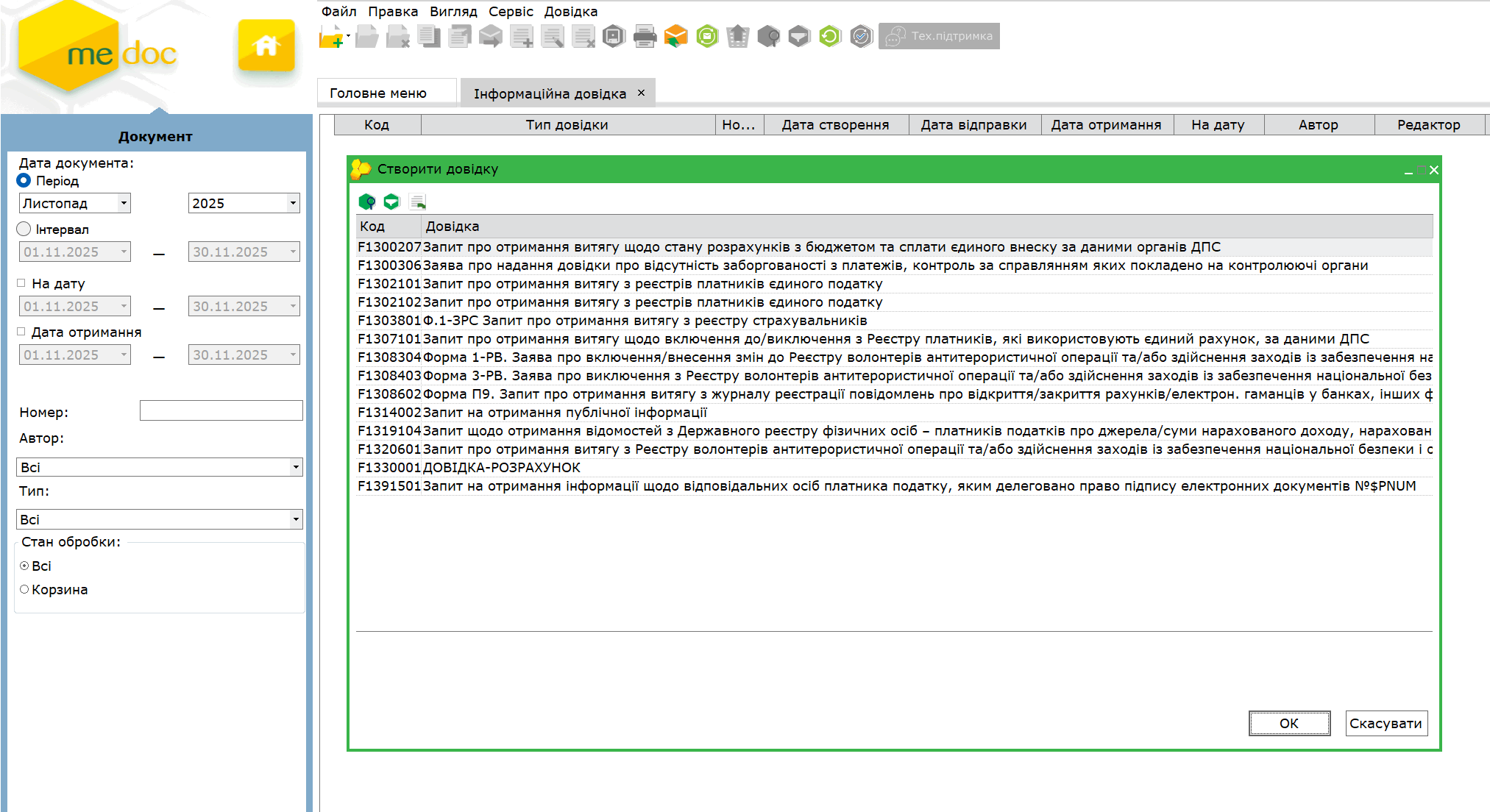This screenshot has height=812, width=1490.
Task: Click the yellow home button
Action: 266,46
